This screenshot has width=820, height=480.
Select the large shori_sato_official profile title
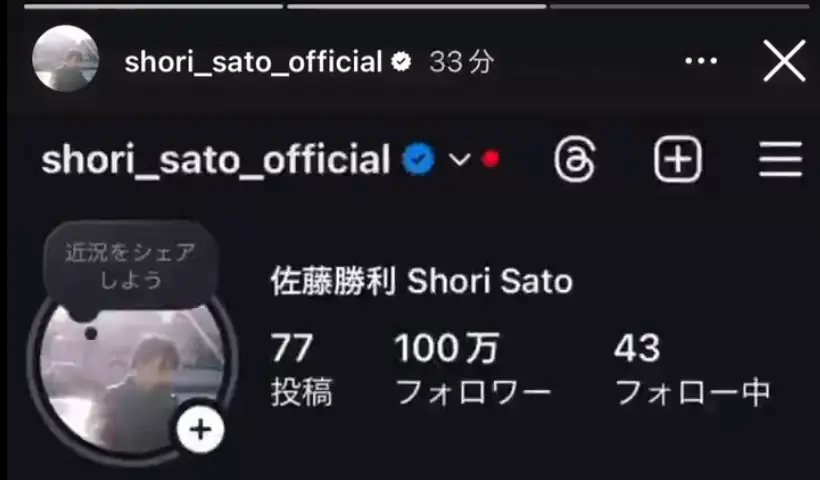pyautogui.click(x=215, y=159)
